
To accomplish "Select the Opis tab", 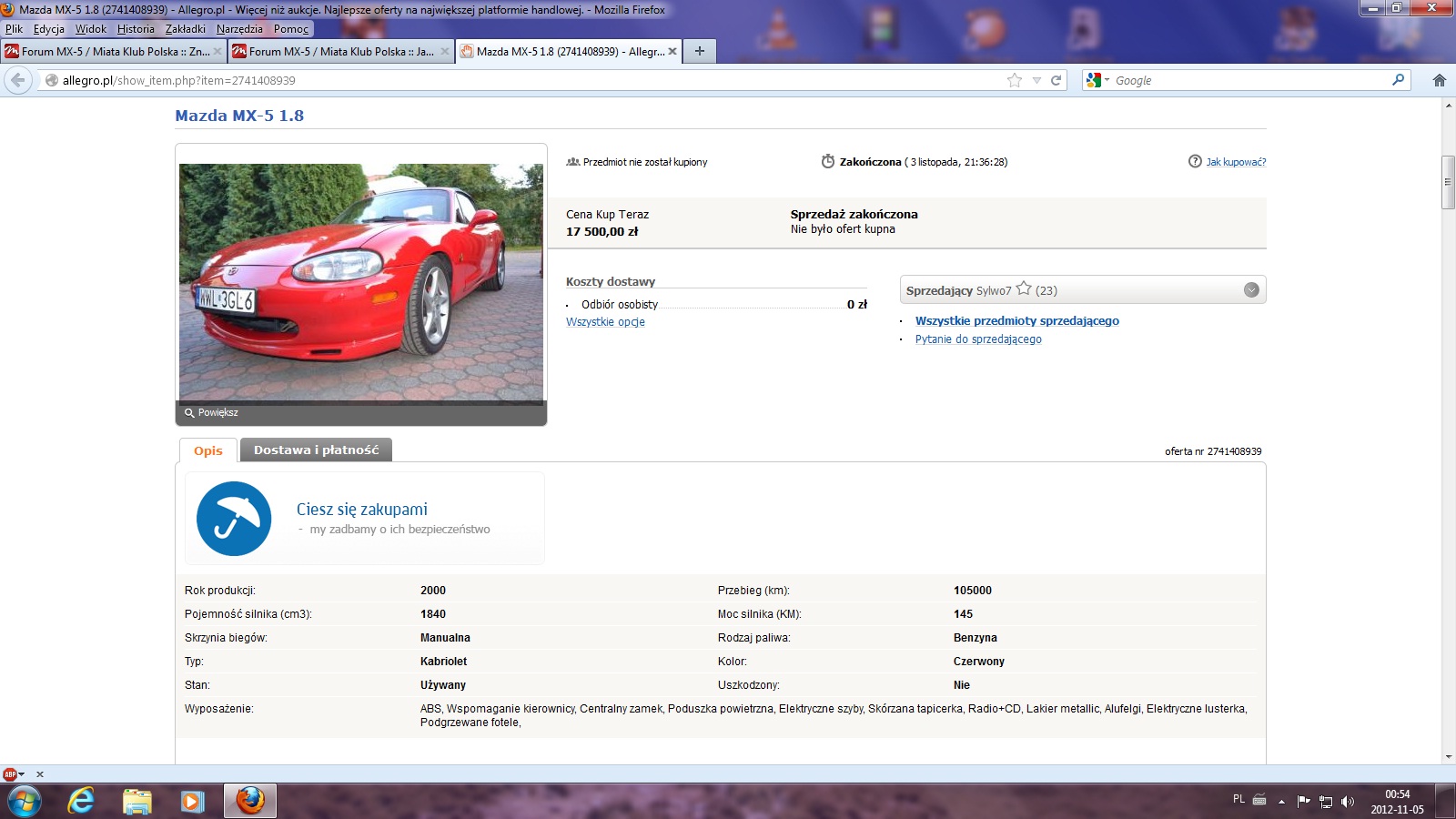I will pyautogui.click(x=208, y=450).
